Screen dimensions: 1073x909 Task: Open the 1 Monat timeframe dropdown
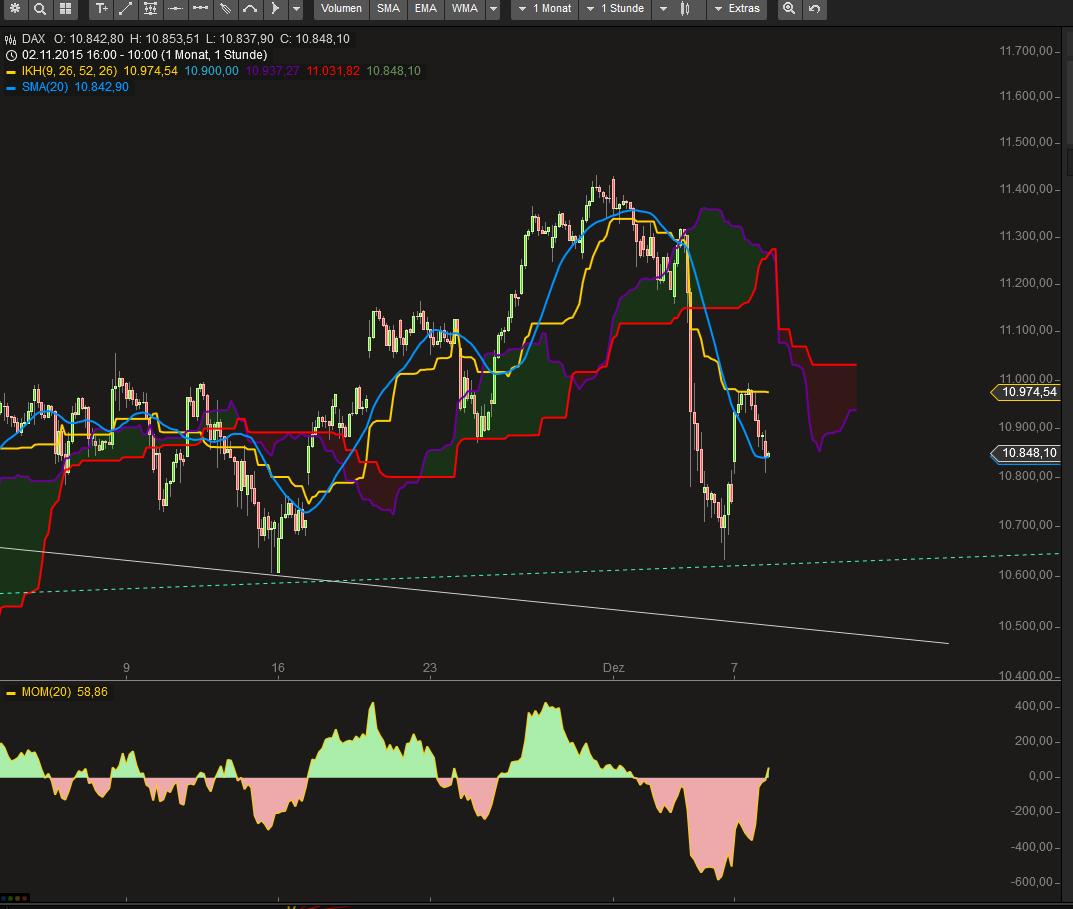(x=544, y=9)
